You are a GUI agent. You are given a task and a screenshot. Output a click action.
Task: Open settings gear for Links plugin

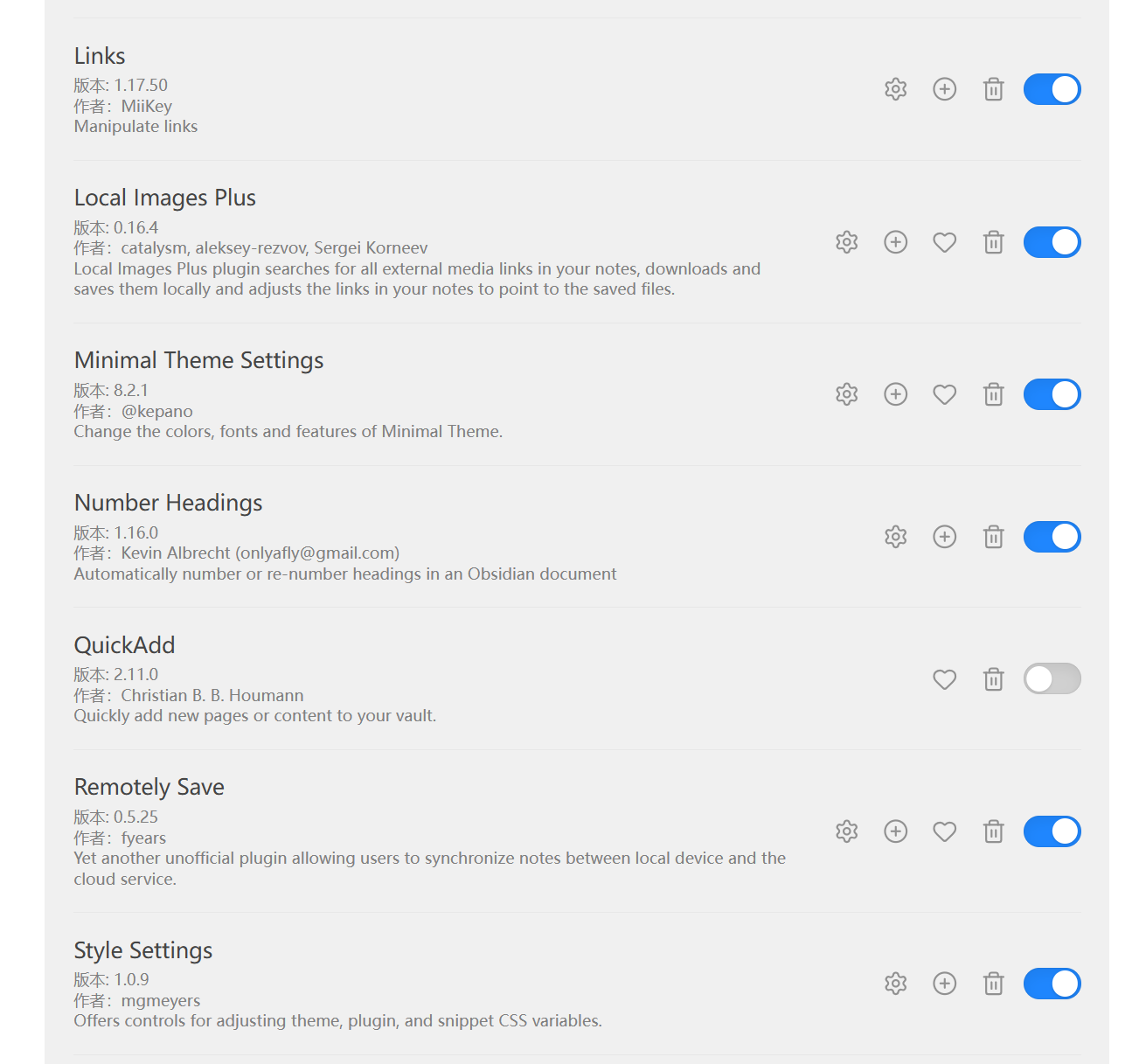[895, 89]
